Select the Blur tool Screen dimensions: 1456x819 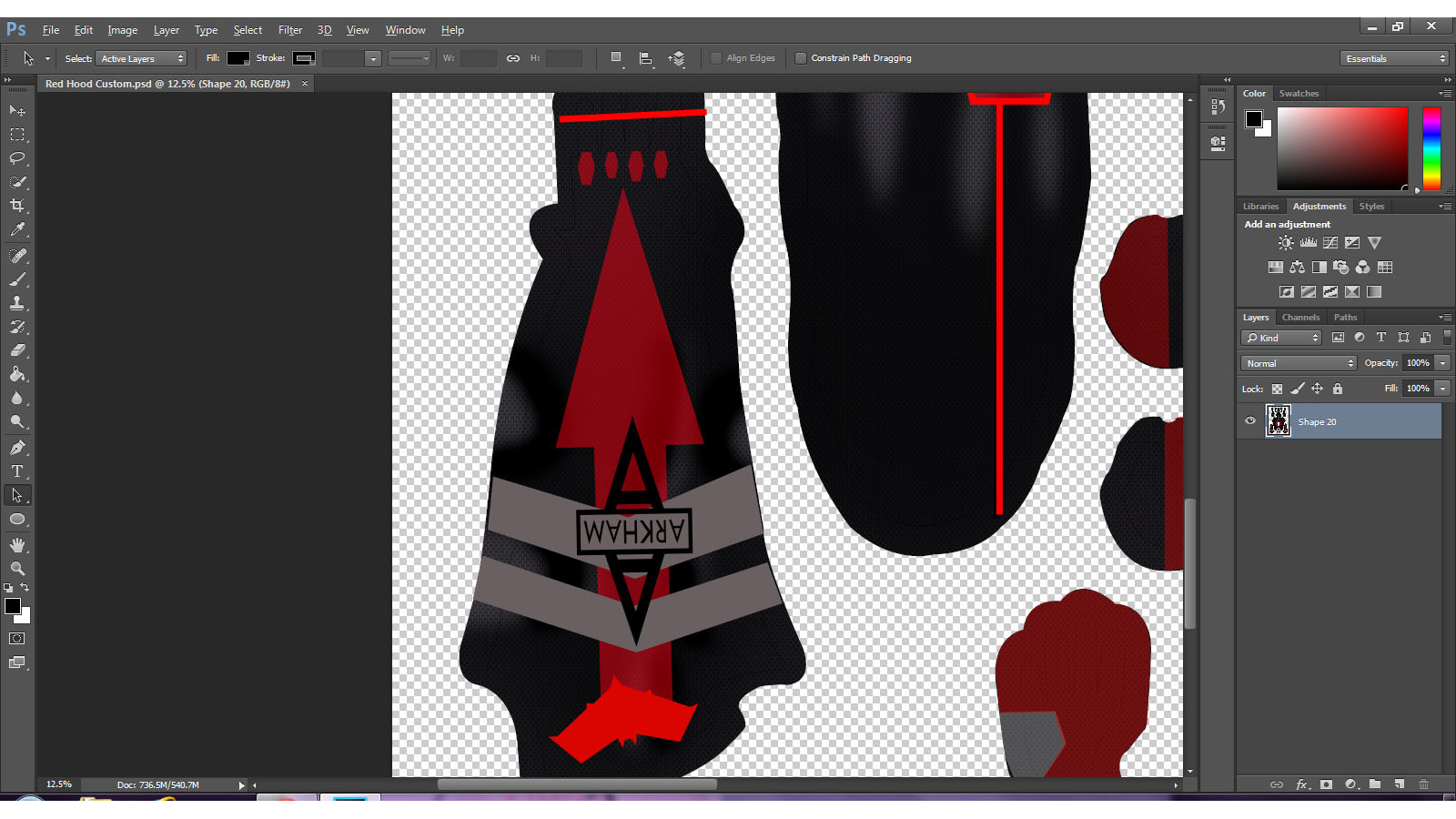(x=17, y=399)
